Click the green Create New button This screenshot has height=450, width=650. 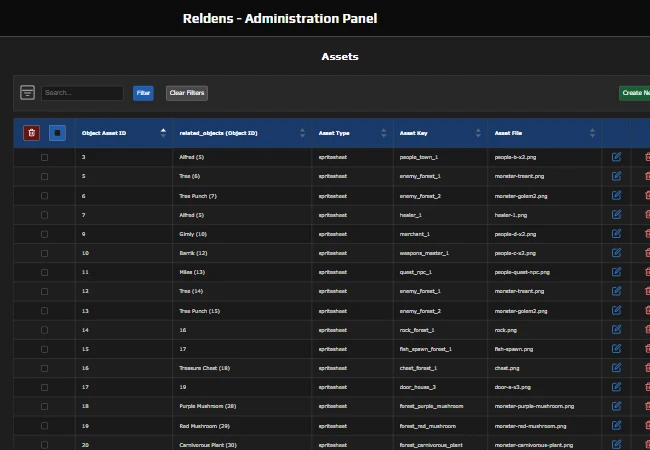(x=635, y=93)
